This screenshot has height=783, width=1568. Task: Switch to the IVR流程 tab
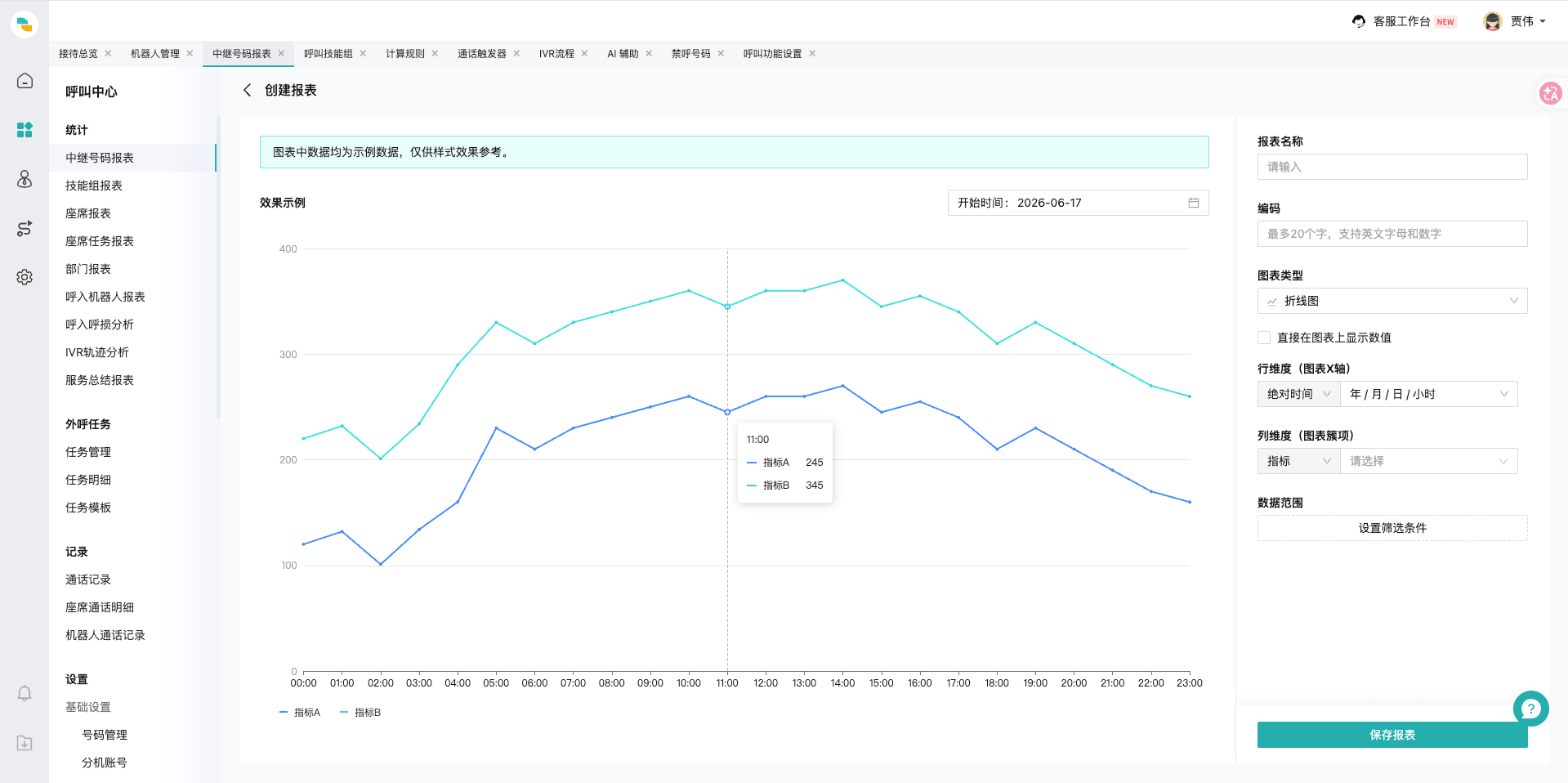[x=556, y=54]
